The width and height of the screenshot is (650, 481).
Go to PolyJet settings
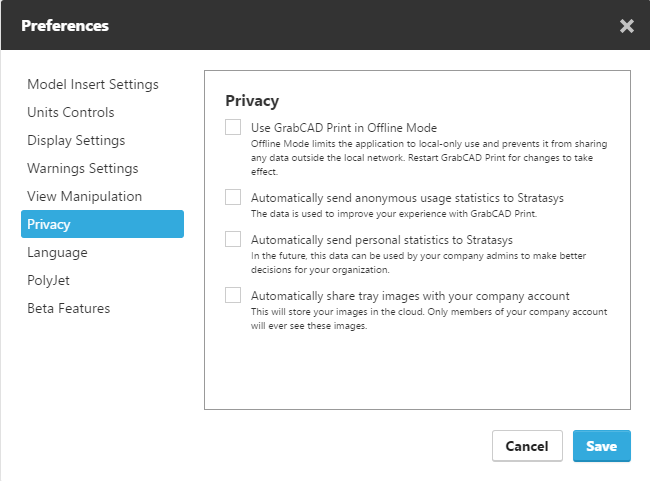point(48,280)
